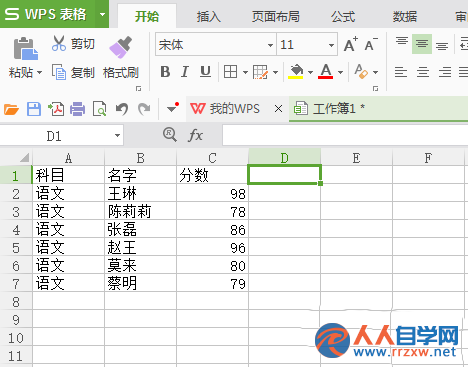Screen dimensions: 468x367
Task: Click the clear format eraser icon
Action: pos(361,71)
